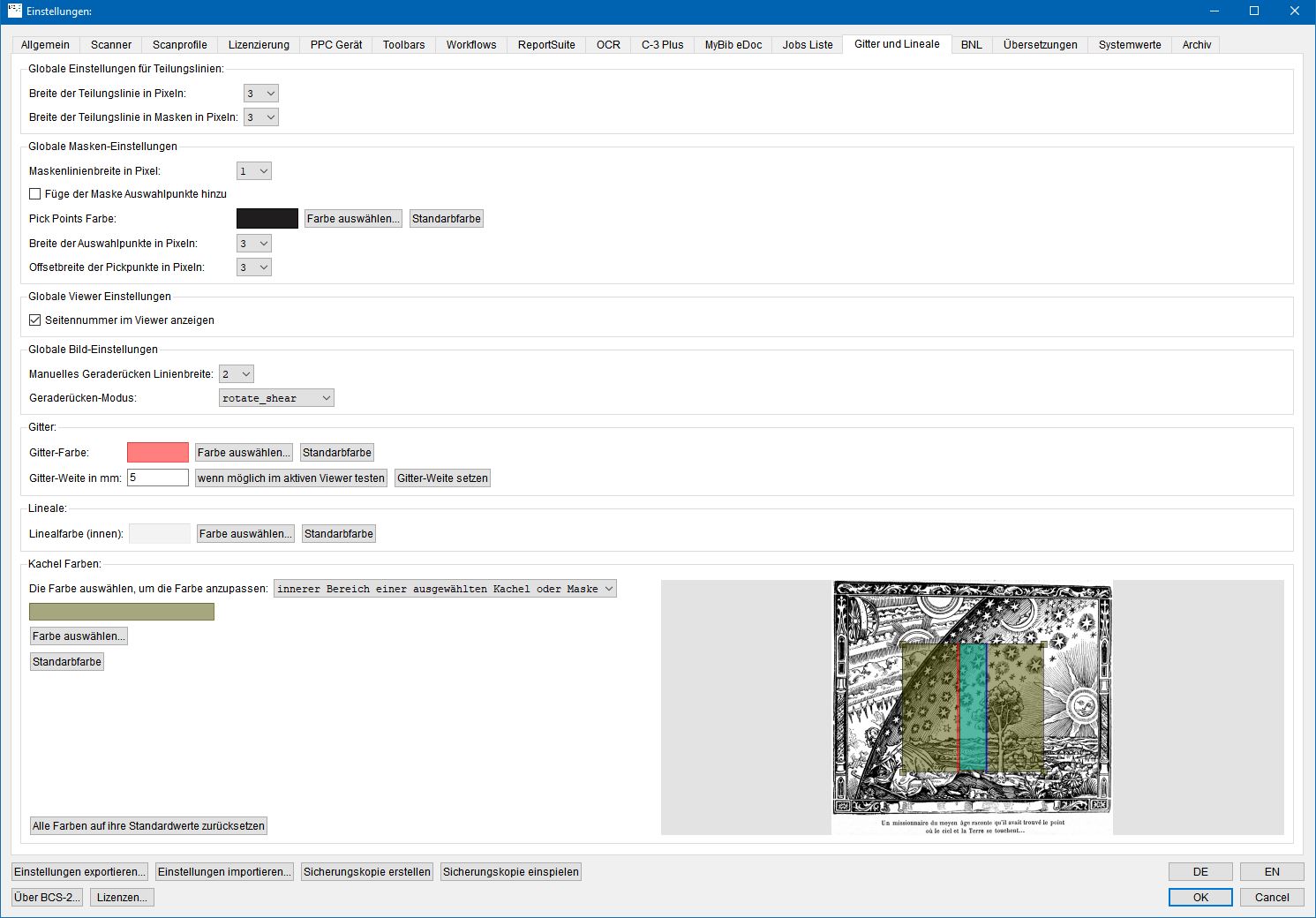1316x918 pixels.
Task: Open the Über BCS-2 dialog
Action: pos(47,898)
